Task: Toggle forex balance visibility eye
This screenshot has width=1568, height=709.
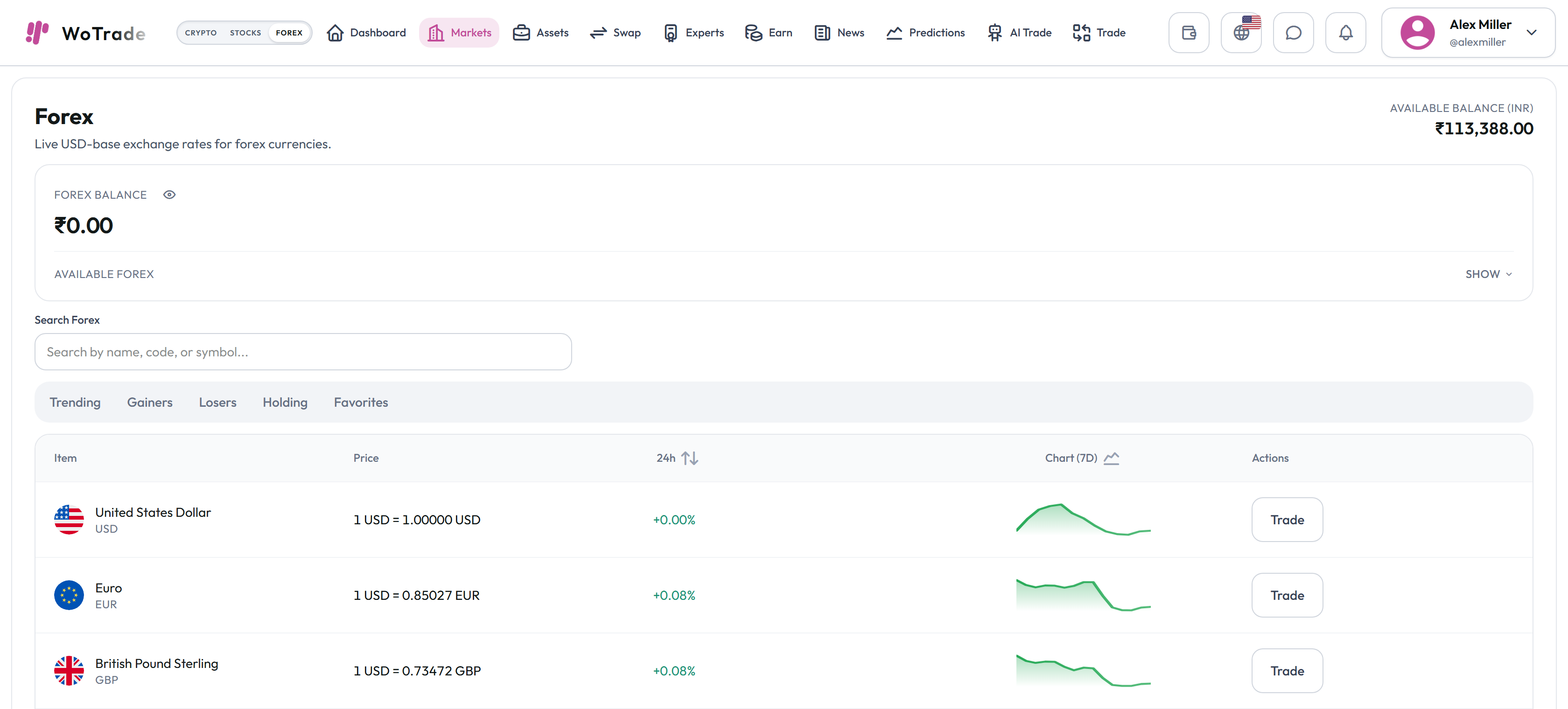Action: pos(169,195)
